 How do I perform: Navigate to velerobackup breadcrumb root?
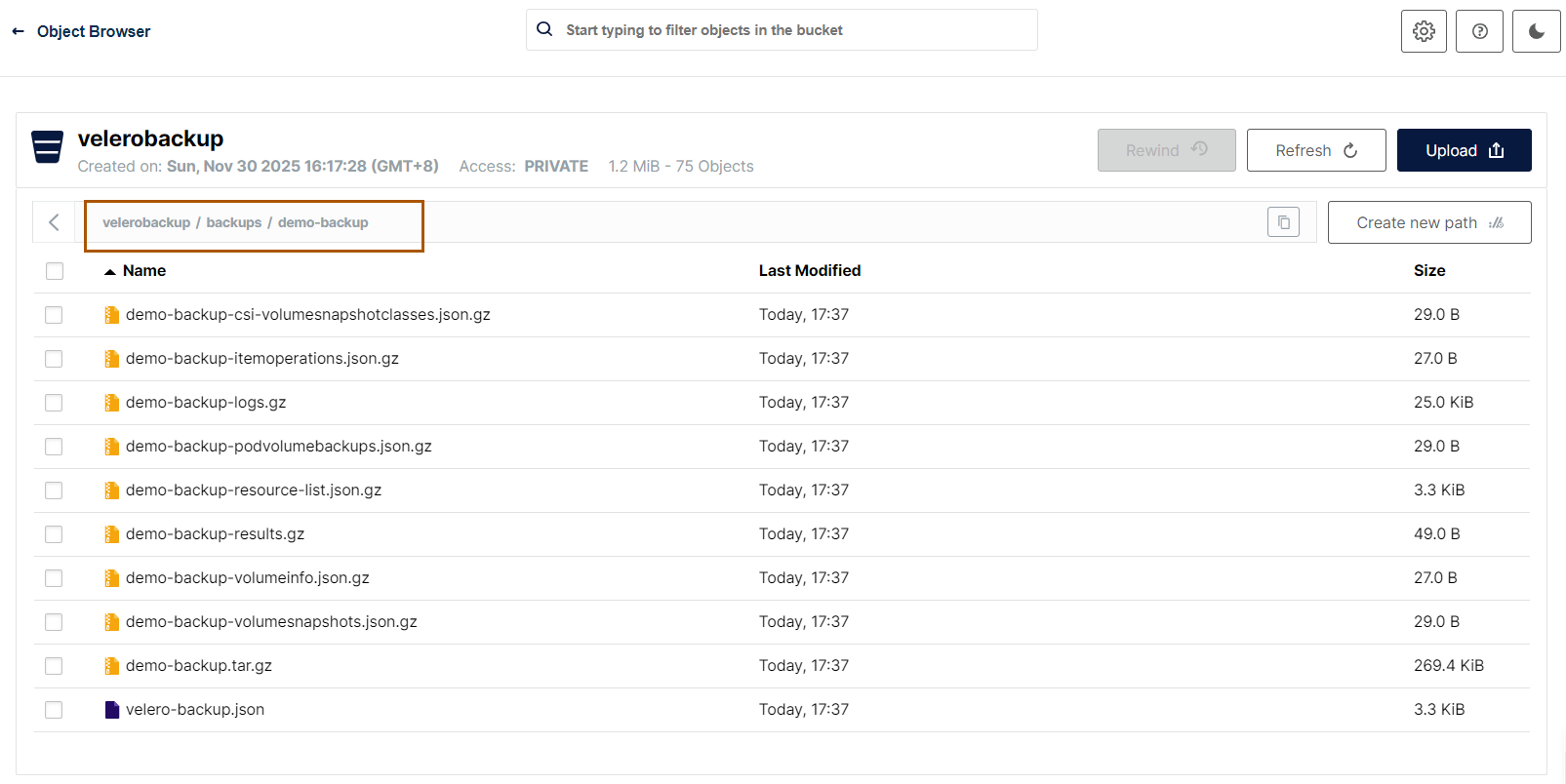click(146, 222)
